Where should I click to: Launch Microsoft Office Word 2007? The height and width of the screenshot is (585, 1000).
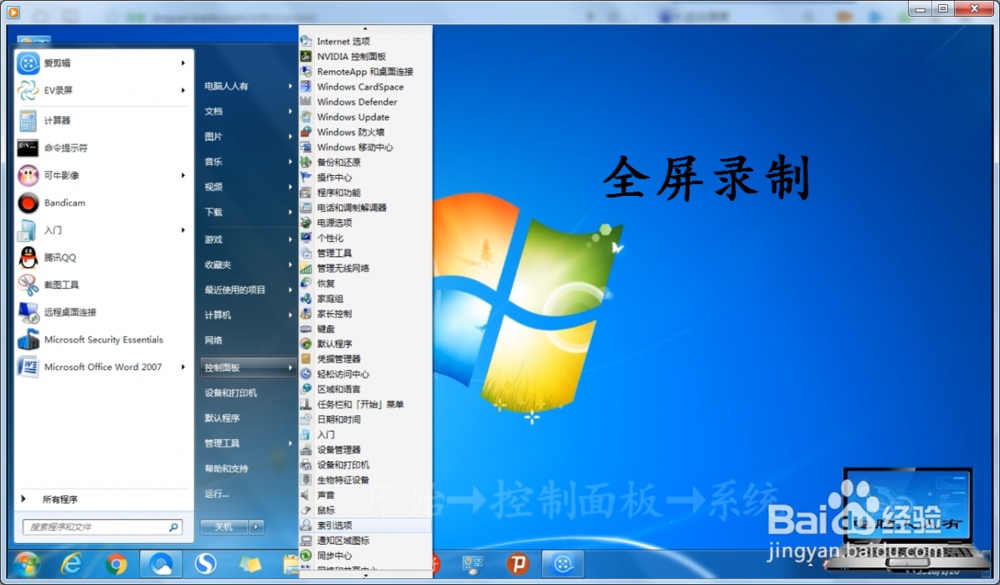pyautogui.click(x=103, y=367)
